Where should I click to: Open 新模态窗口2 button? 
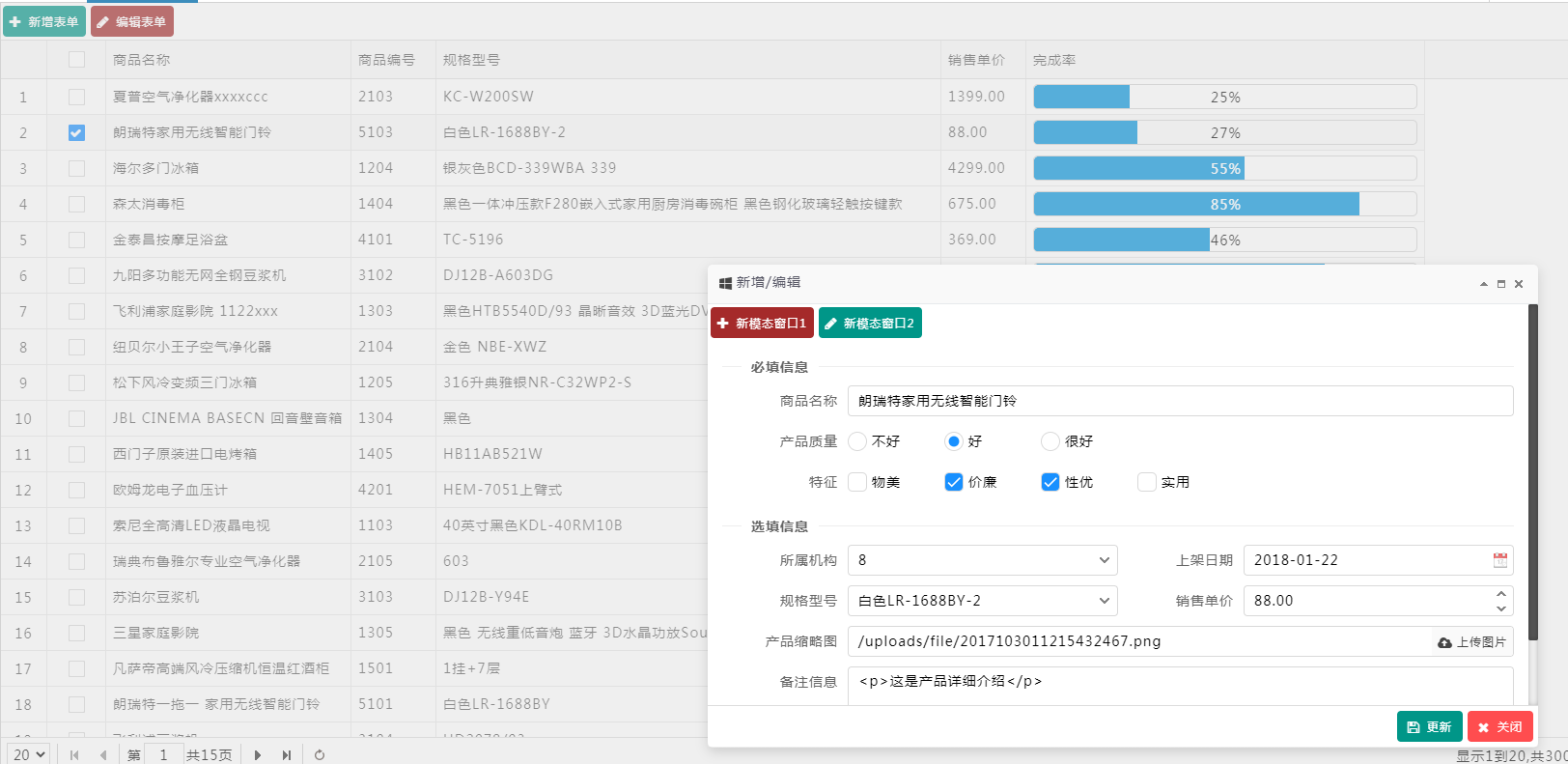pyautogui.click(x=870, y=323)
